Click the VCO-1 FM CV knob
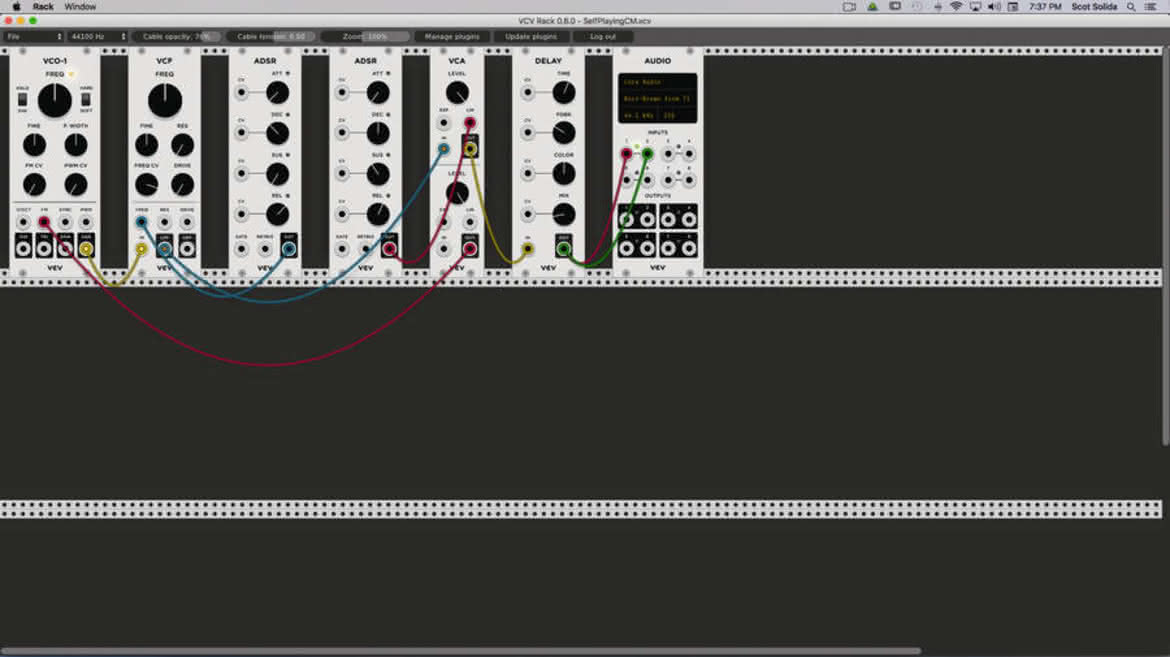Viewport: 1170px width, 657px height. [x=34, y=184]
